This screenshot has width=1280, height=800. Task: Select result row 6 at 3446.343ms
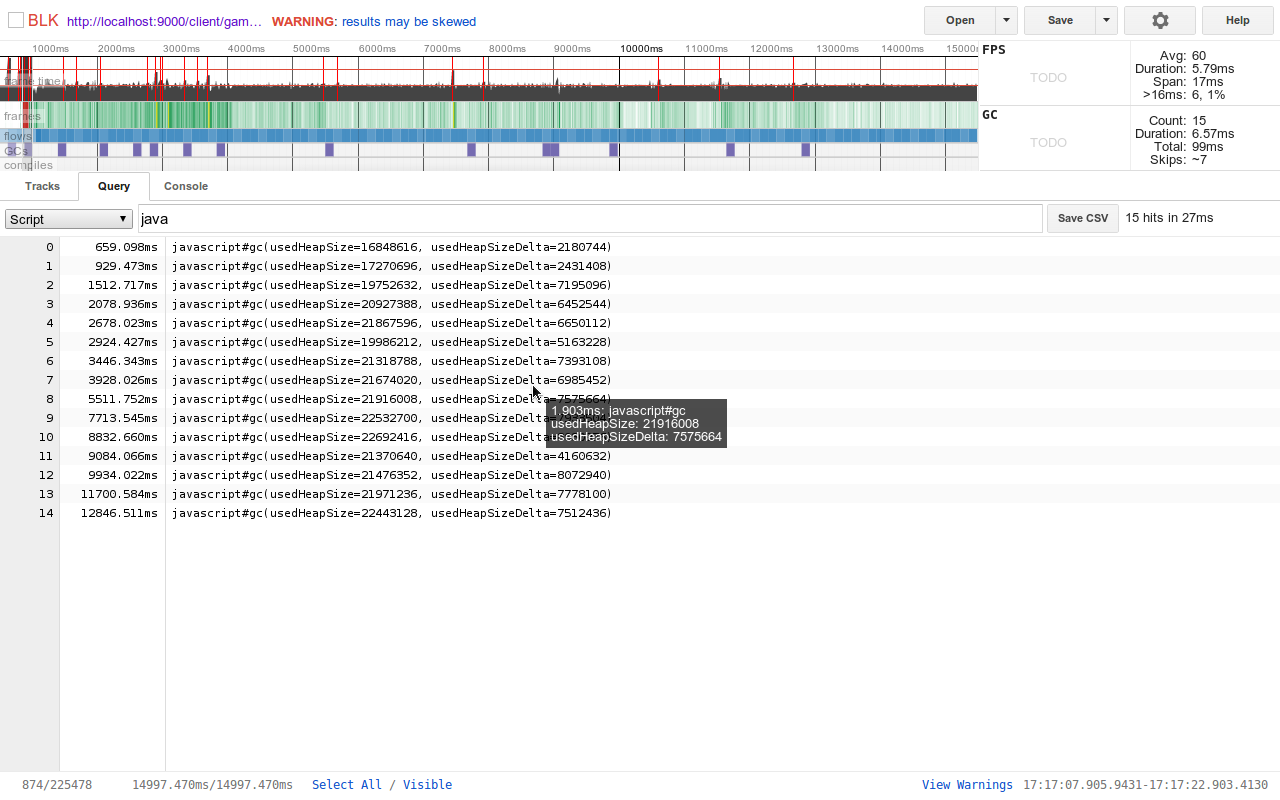pos(640,361)
